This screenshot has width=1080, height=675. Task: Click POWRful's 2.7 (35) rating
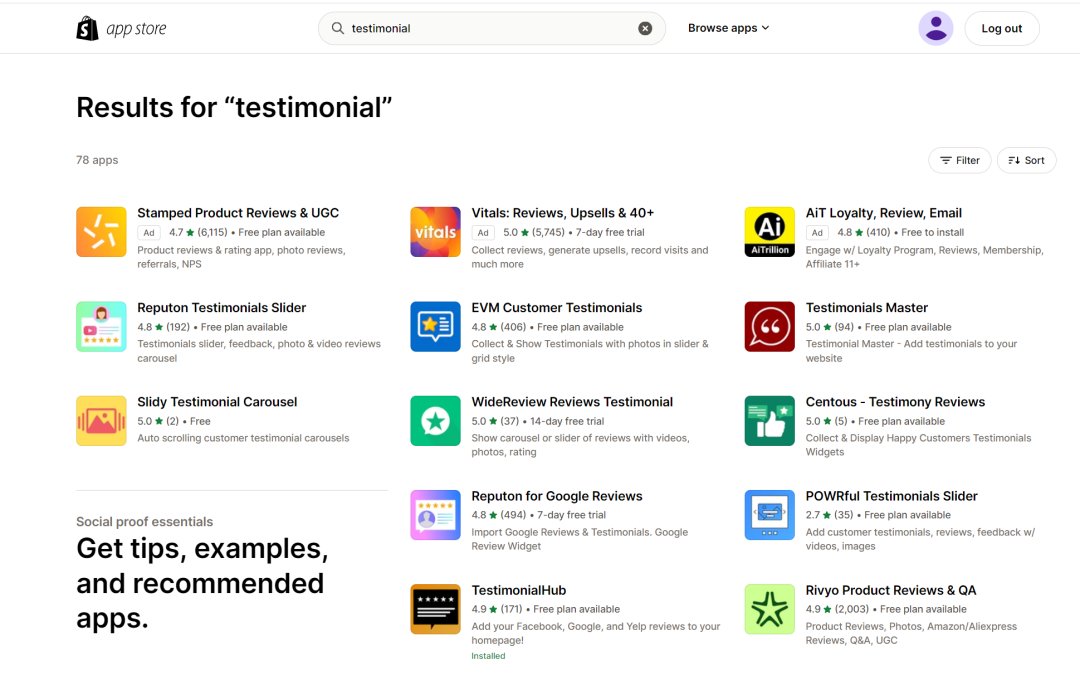click(829, 515)
